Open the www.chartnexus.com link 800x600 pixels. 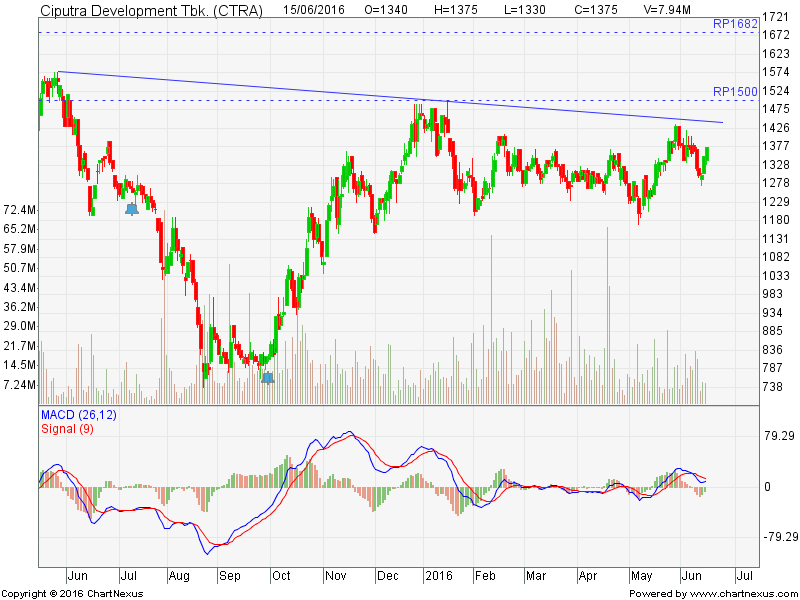pos(737,594)
